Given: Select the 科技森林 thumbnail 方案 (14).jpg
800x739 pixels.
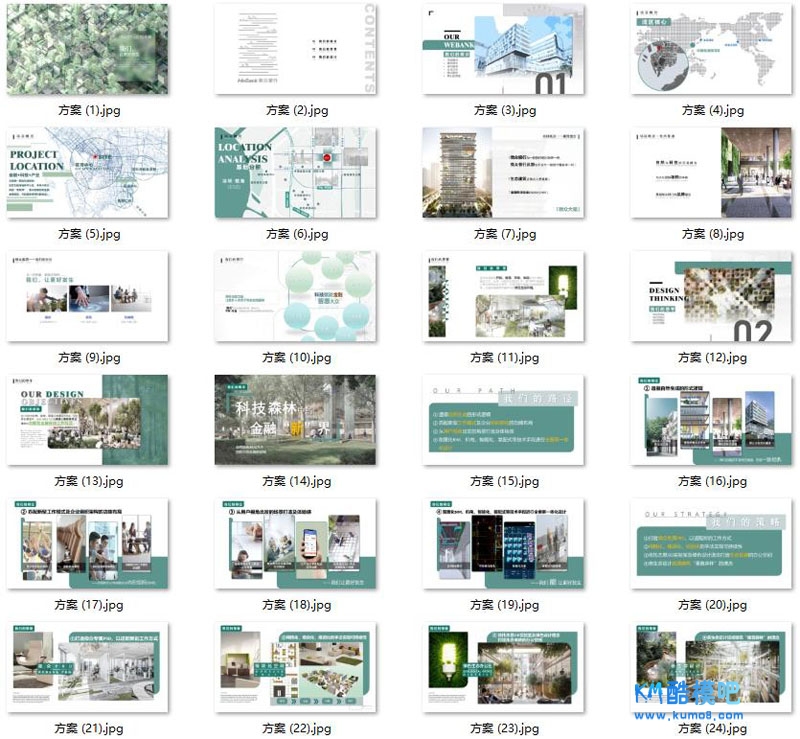Looking at the screenshot, I should pyautogui.click(x=296, y=420).
